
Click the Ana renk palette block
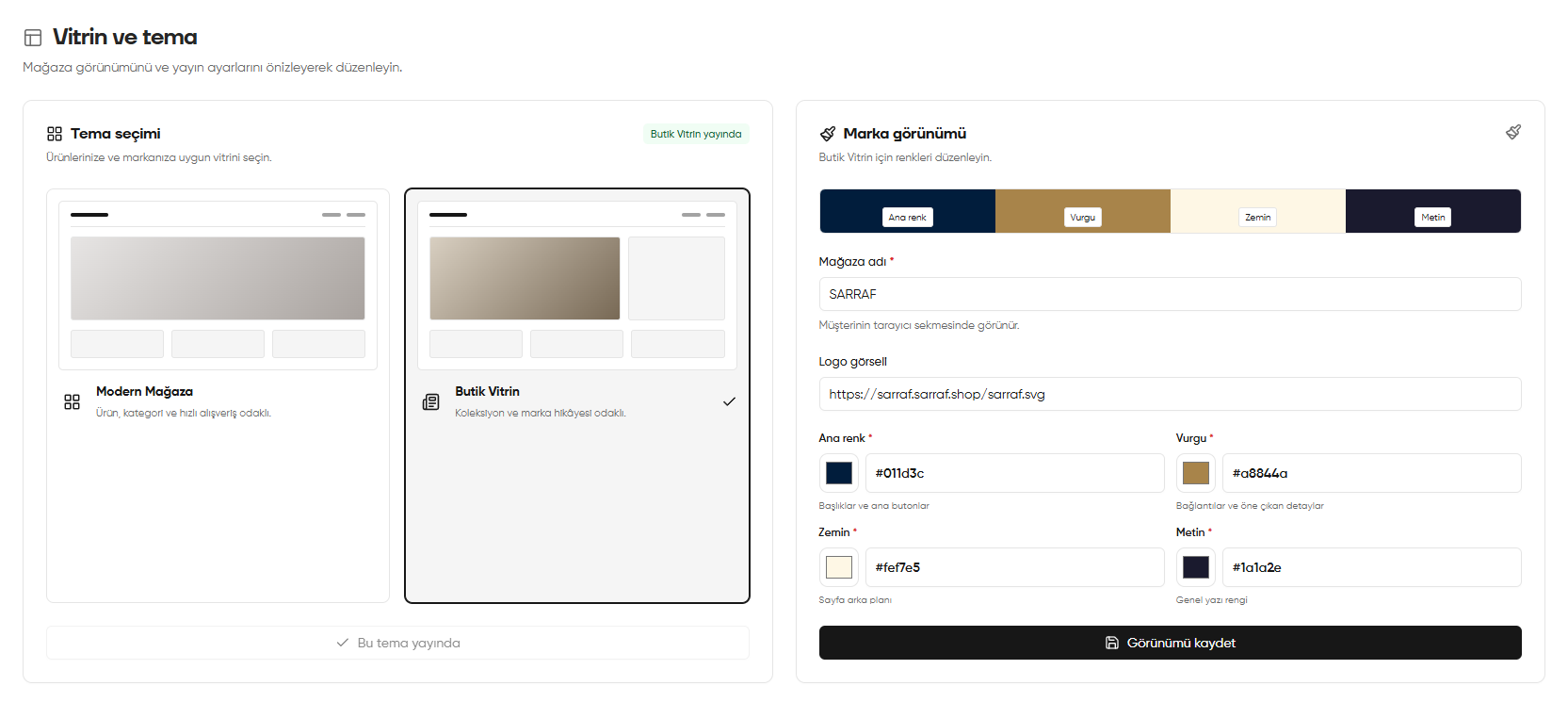pyautogui.click(x=908, y=211)
